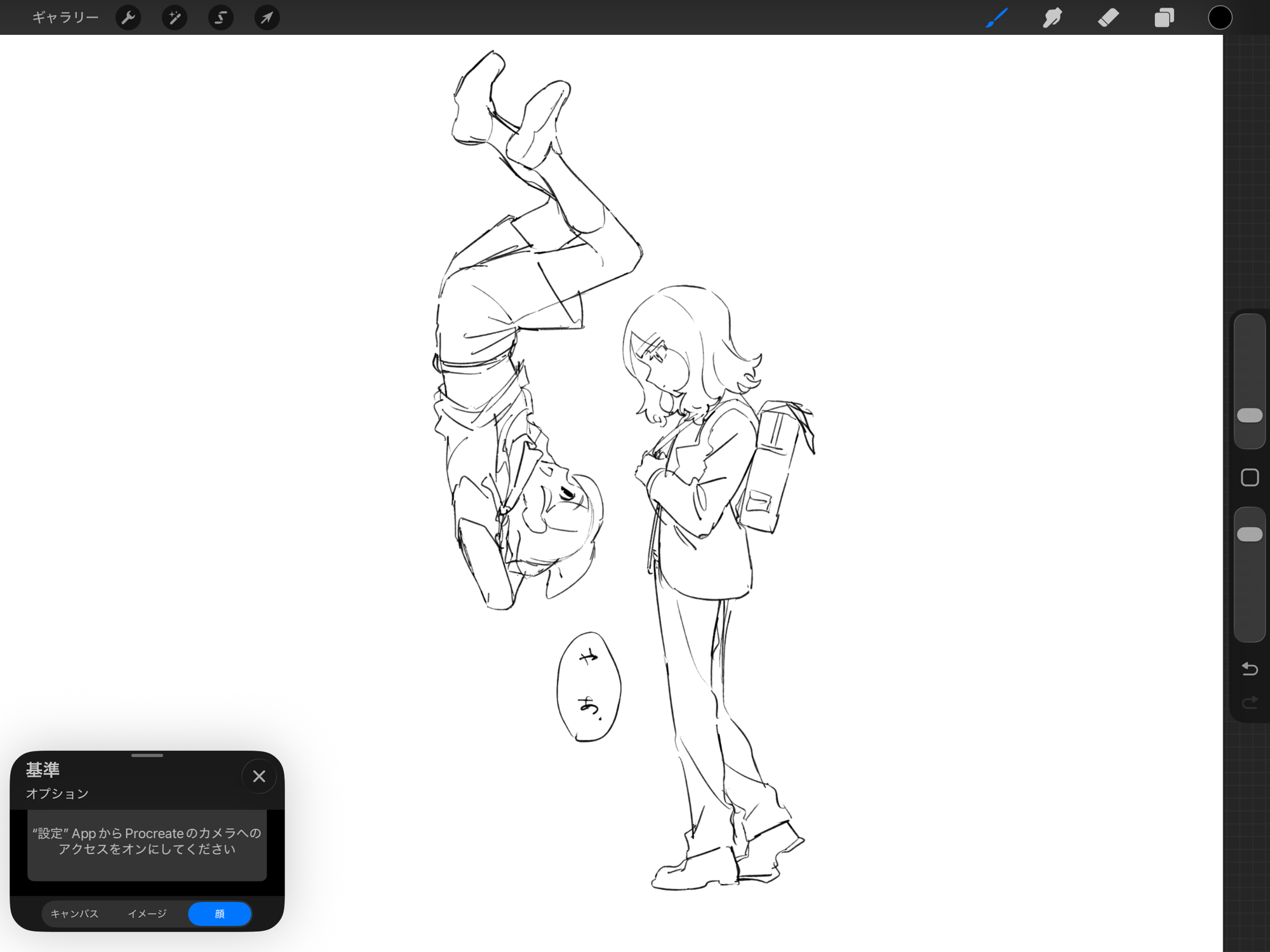The image size is (1270, 952).
Task: Select the Brush tool
Action: tap(996, 17)
